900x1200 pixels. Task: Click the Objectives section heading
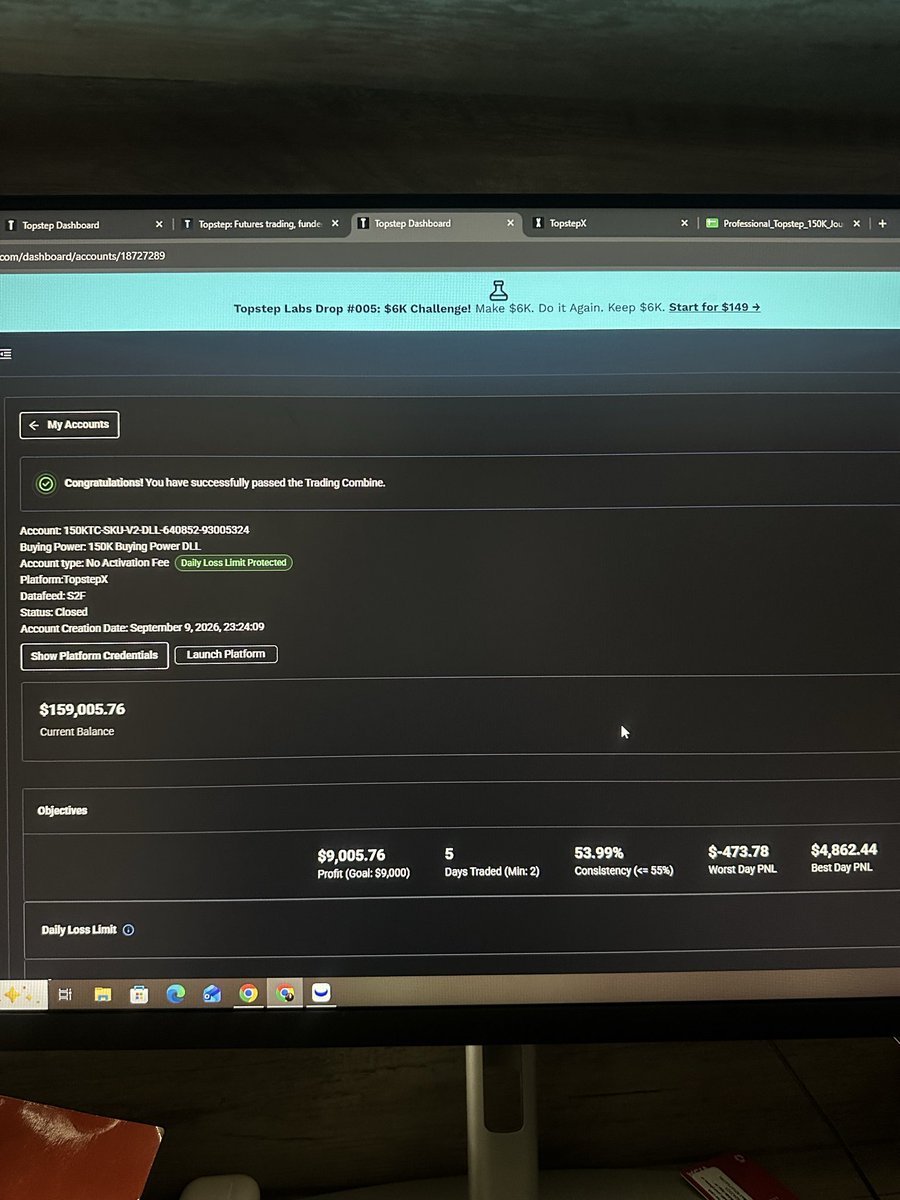[62, 811]
